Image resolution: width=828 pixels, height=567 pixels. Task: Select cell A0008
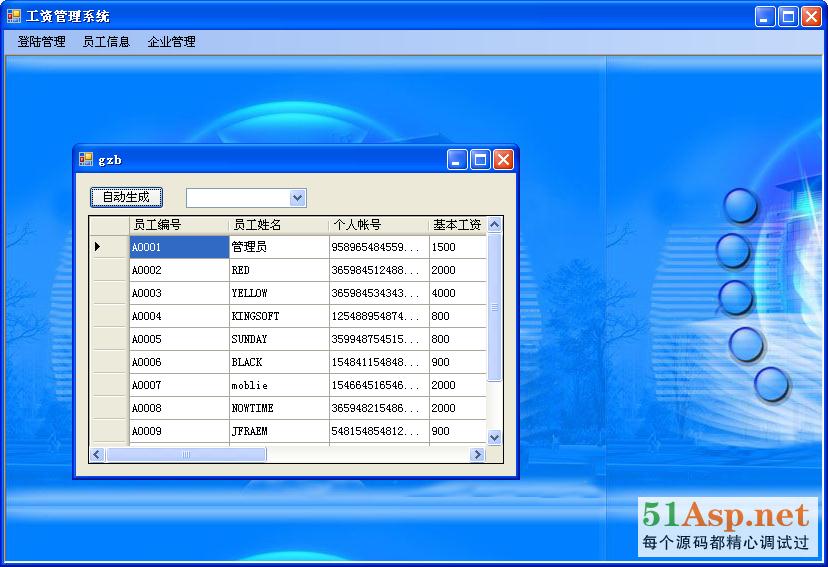click(179, 408)
